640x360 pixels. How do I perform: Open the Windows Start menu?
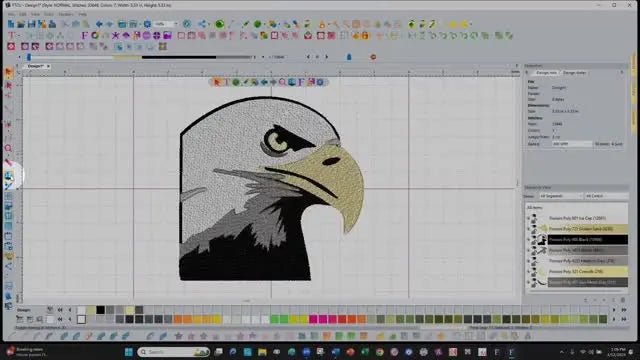pos(129,352)
